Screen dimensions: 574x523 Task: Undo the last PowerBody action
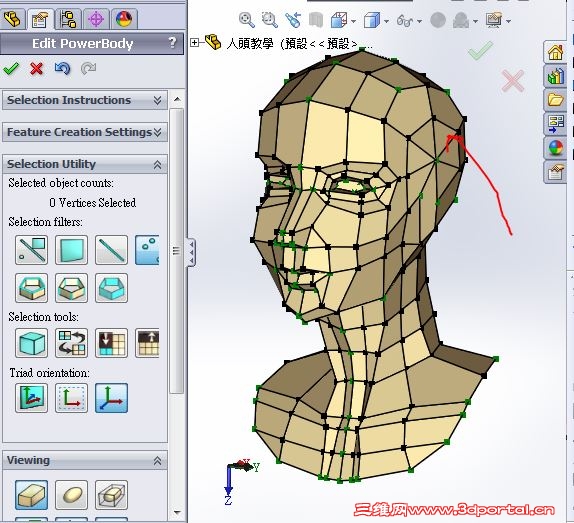[x=62, y=68]
